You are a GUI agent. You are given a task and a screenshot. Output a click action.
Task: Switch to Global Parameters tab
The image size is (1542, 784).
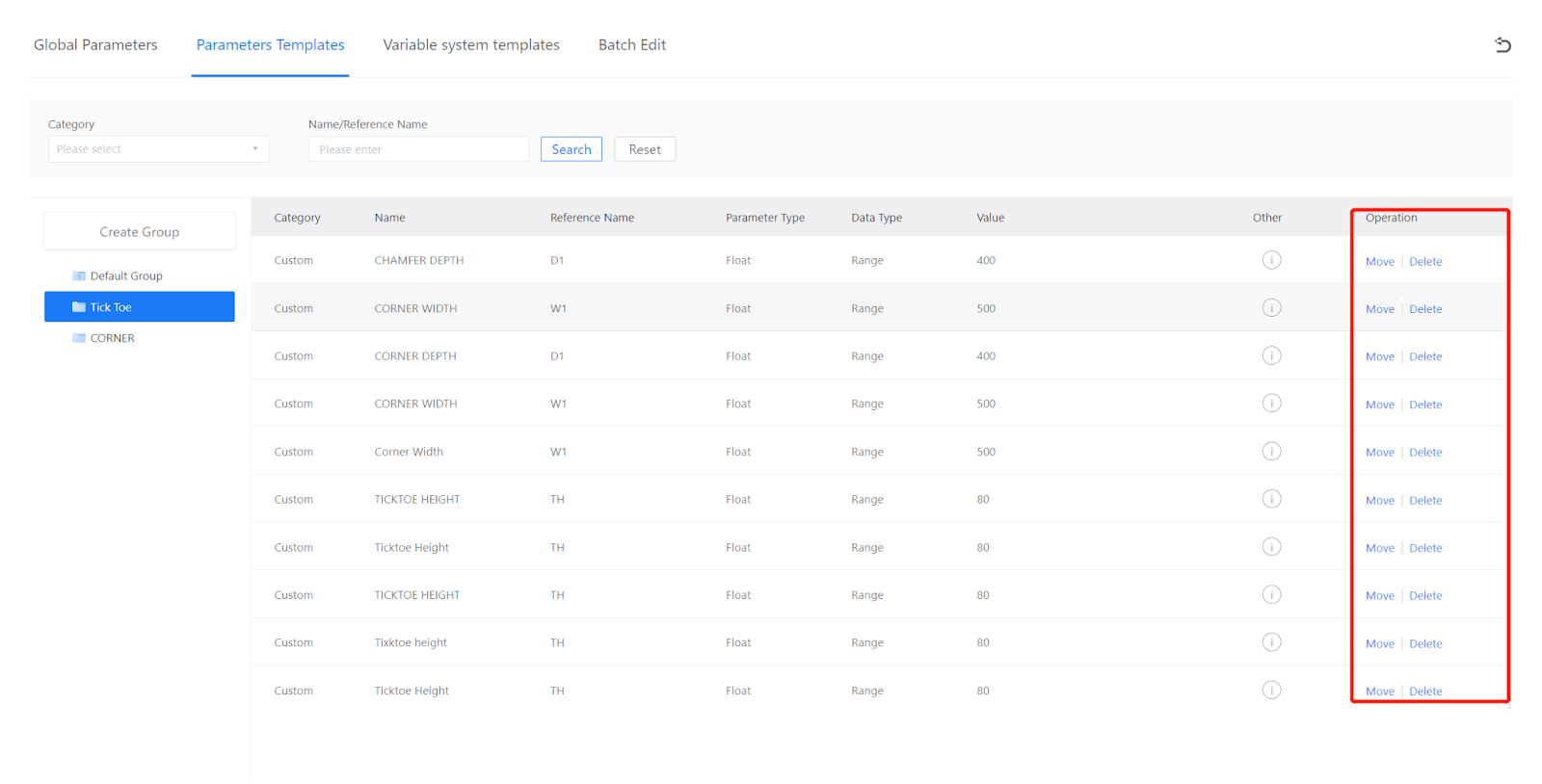tap(95, 45)
